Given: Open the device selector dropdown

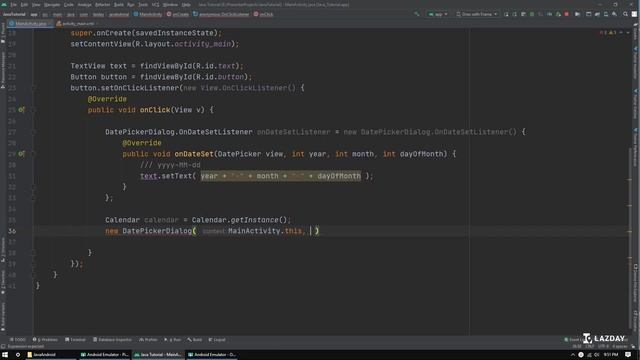Looking at the screenshot, I should 477,14.
